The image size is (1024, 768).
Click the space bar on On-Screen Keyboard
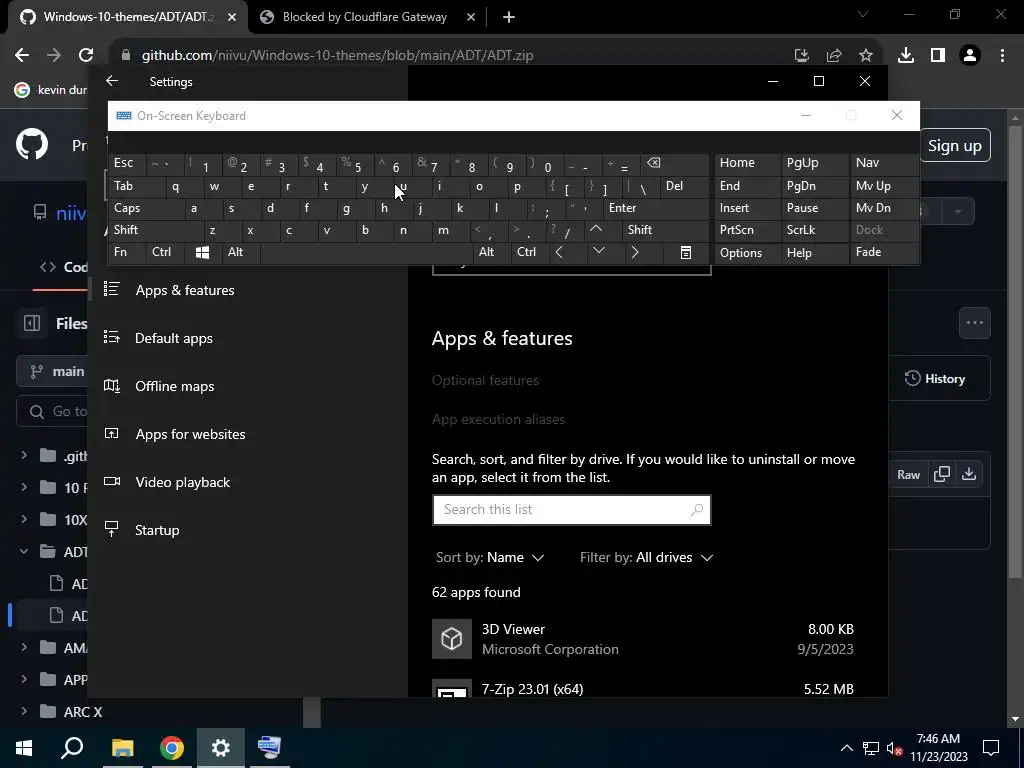[x=366, y=253]
